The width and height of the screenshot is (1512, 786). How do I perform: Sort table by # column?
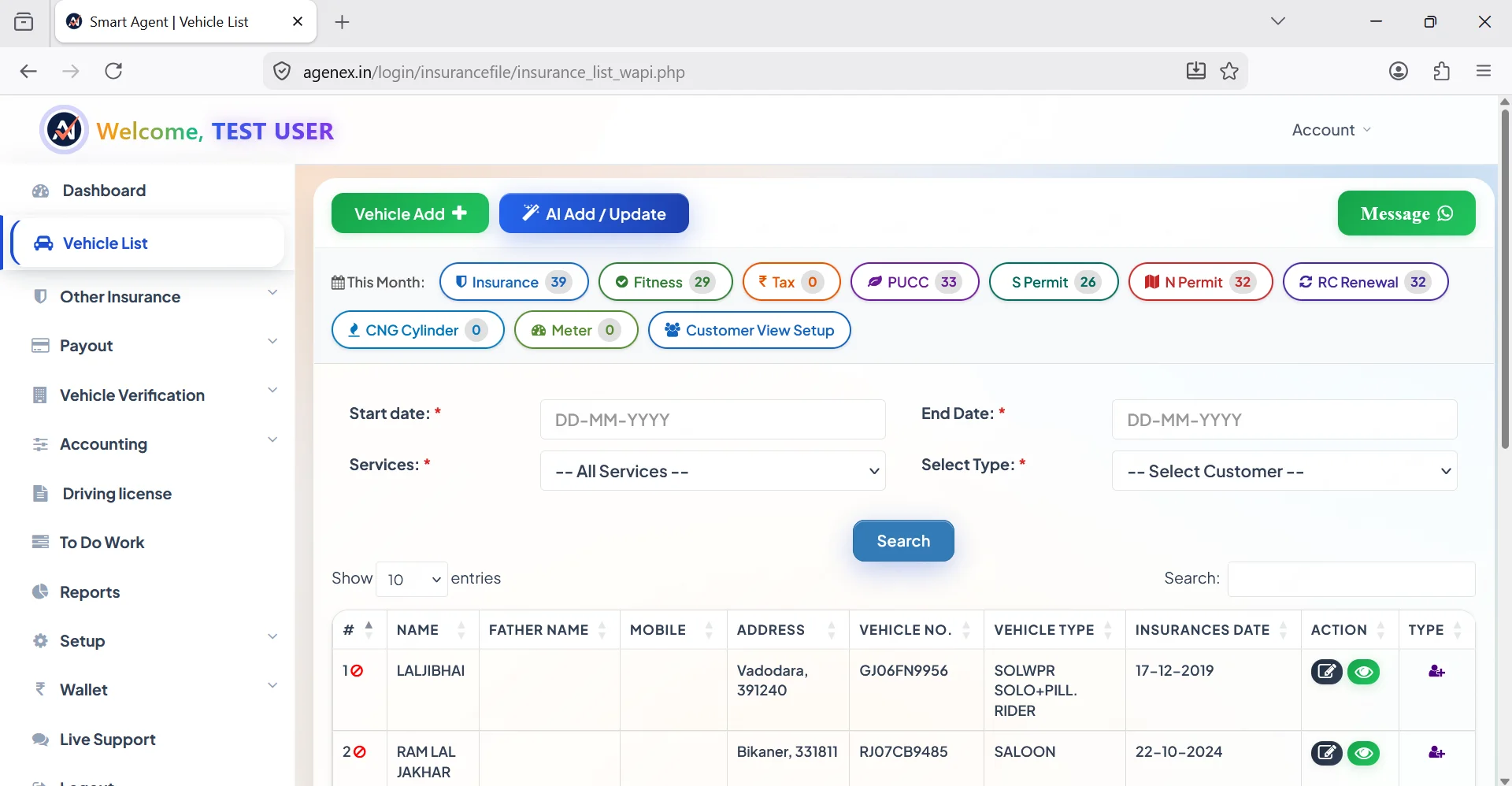(x=359, y=630)
